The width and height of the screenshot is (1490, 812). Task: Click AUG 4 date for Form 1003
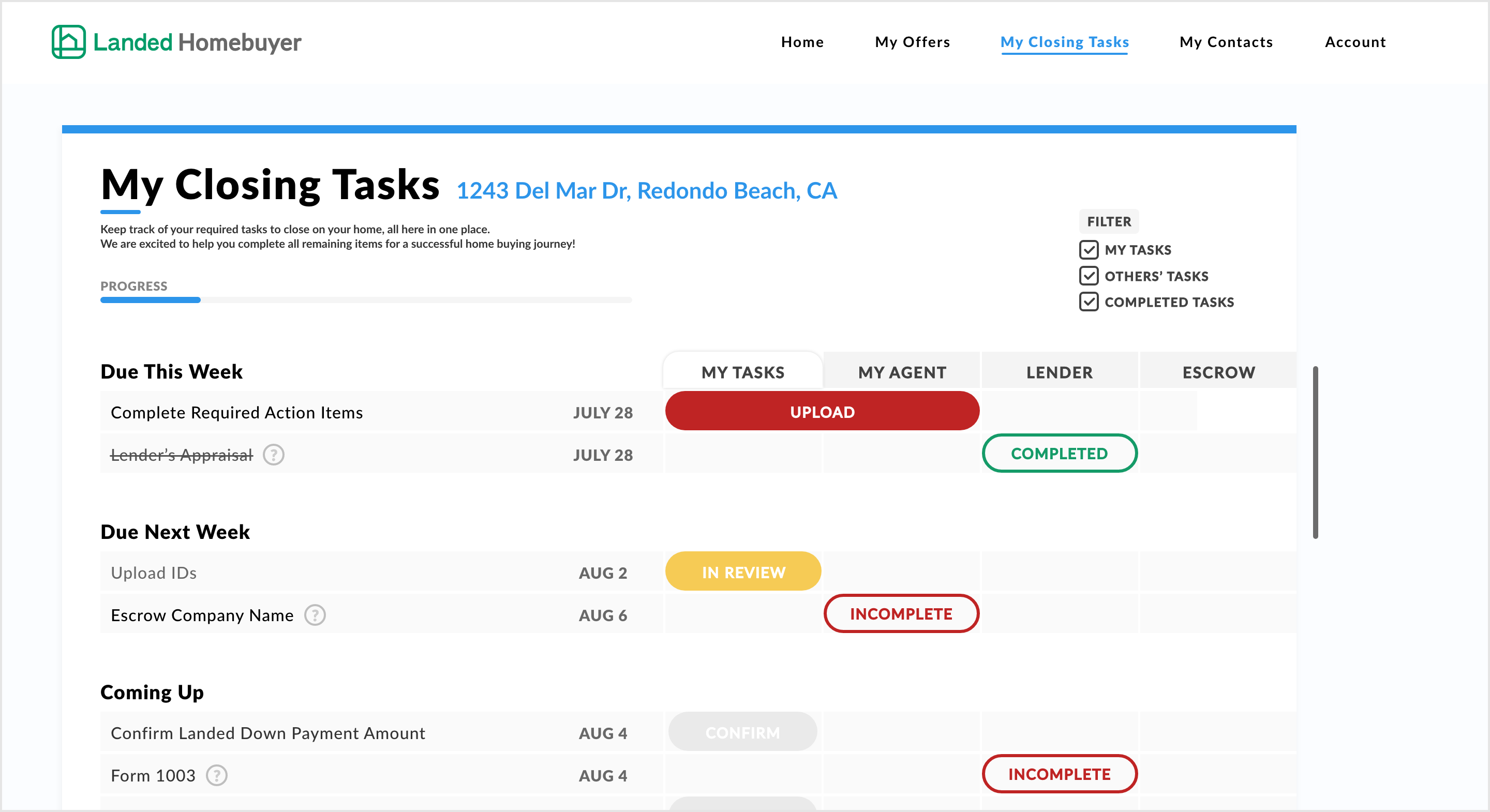tap(603, 776)
